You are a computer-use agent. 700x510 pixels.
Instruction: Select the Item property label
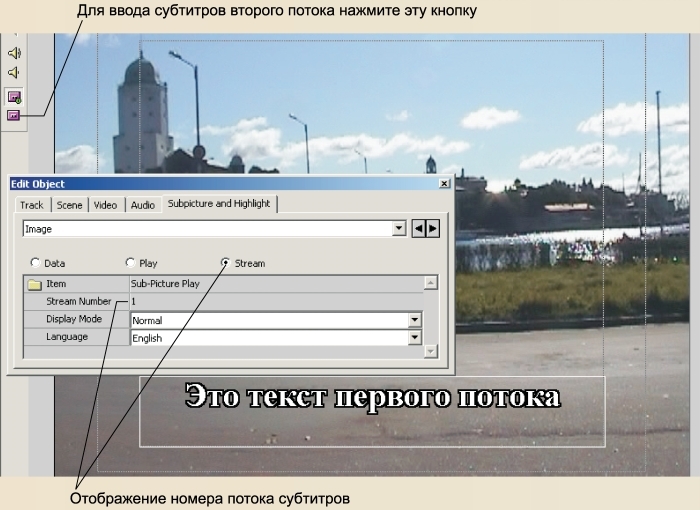[x=56, y=284]
